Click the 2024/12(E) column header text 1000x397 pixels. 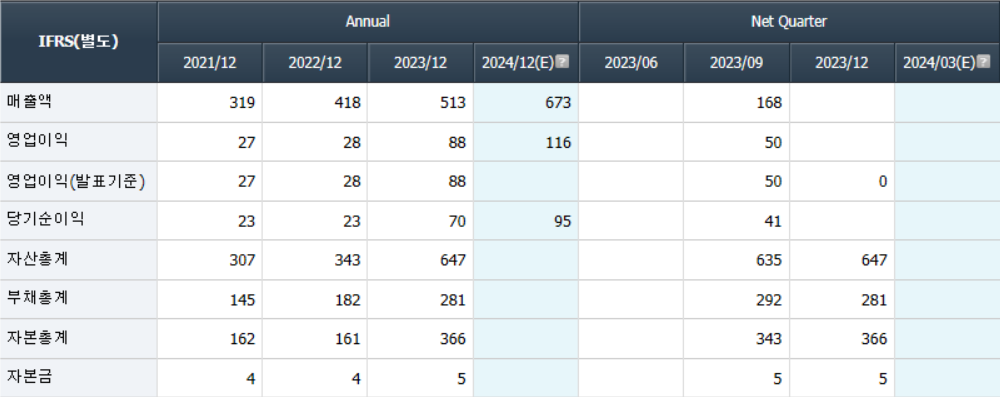pyautogui.click(x=518, y=63)
